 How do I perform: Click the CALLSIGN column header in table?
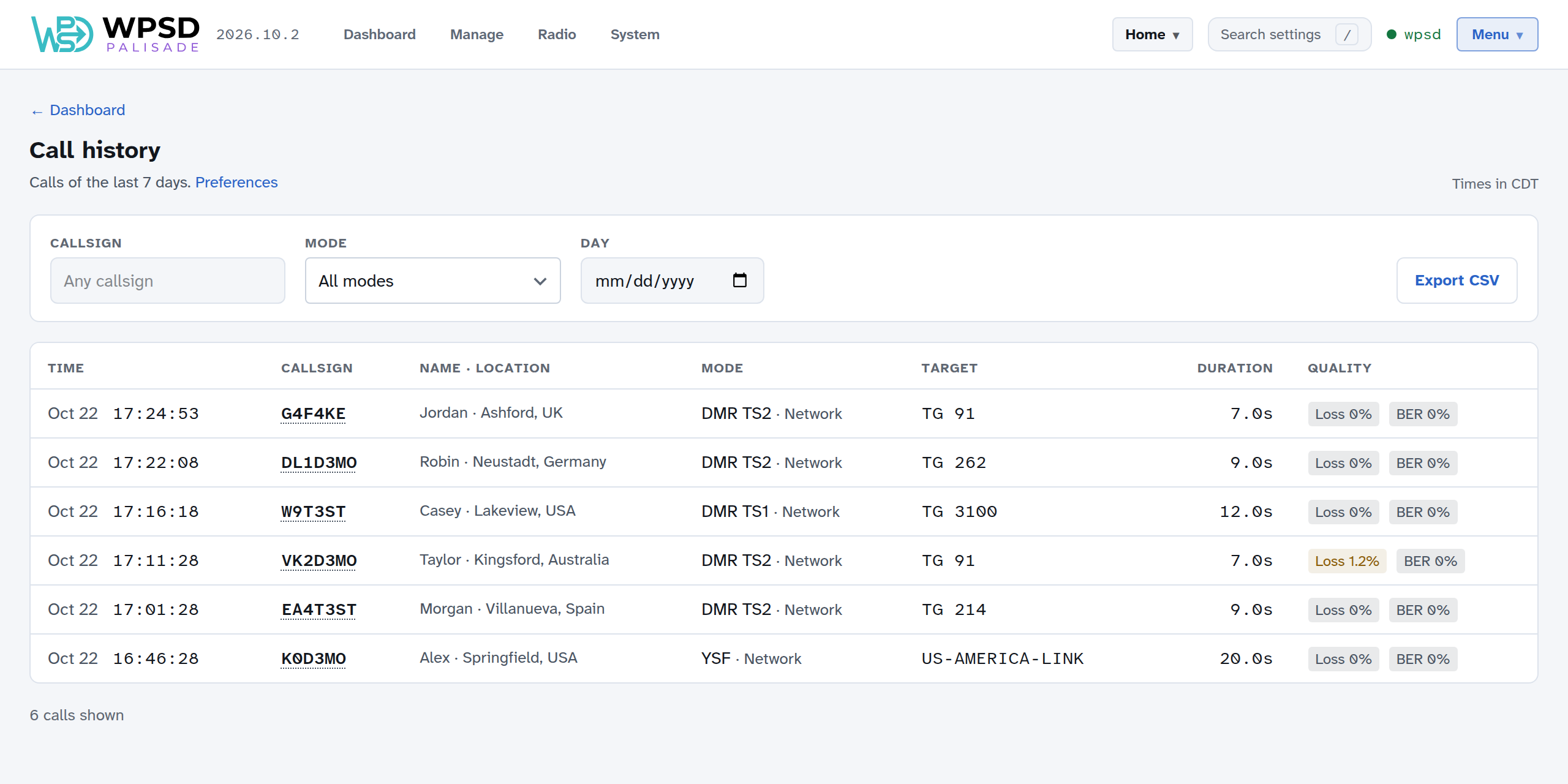[317, 368]
